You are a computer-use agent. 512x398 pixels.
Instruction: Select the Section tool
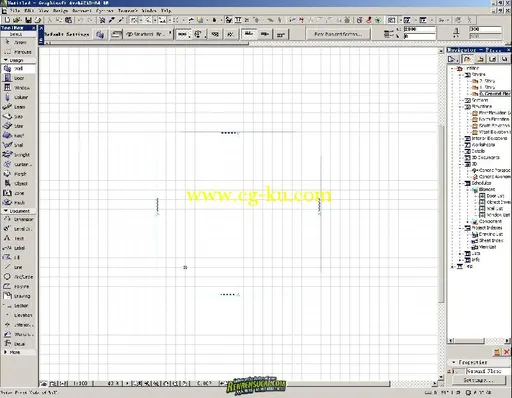coord(19,306)
